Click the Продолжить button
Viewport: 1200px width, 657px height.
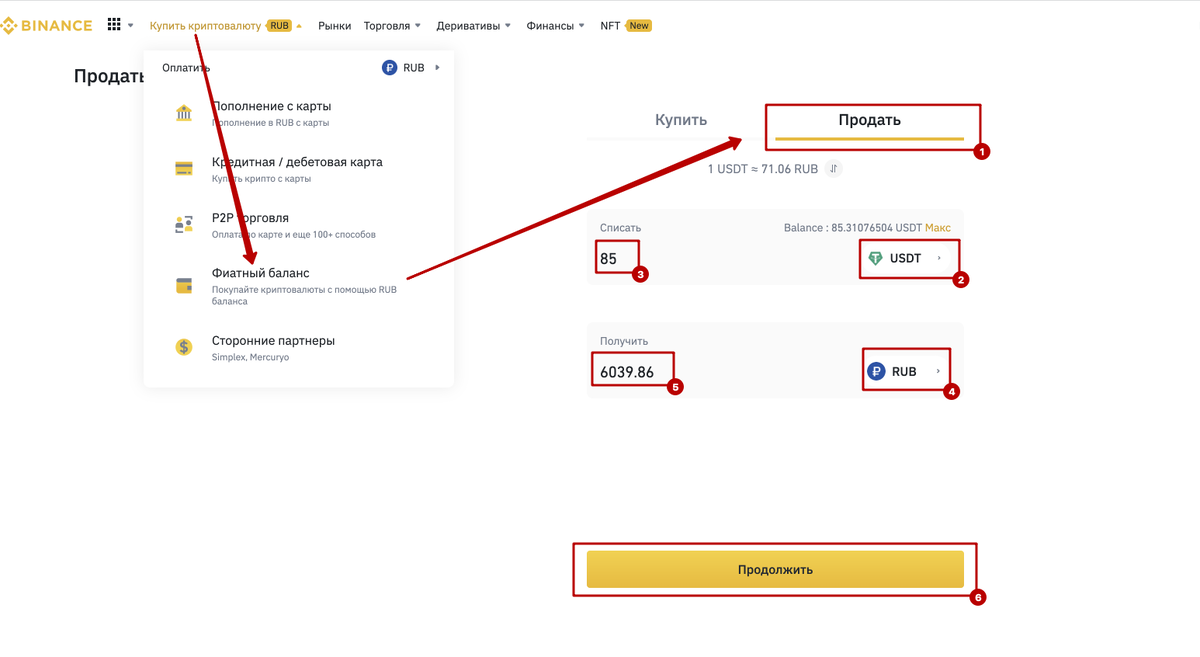point(775,569)
